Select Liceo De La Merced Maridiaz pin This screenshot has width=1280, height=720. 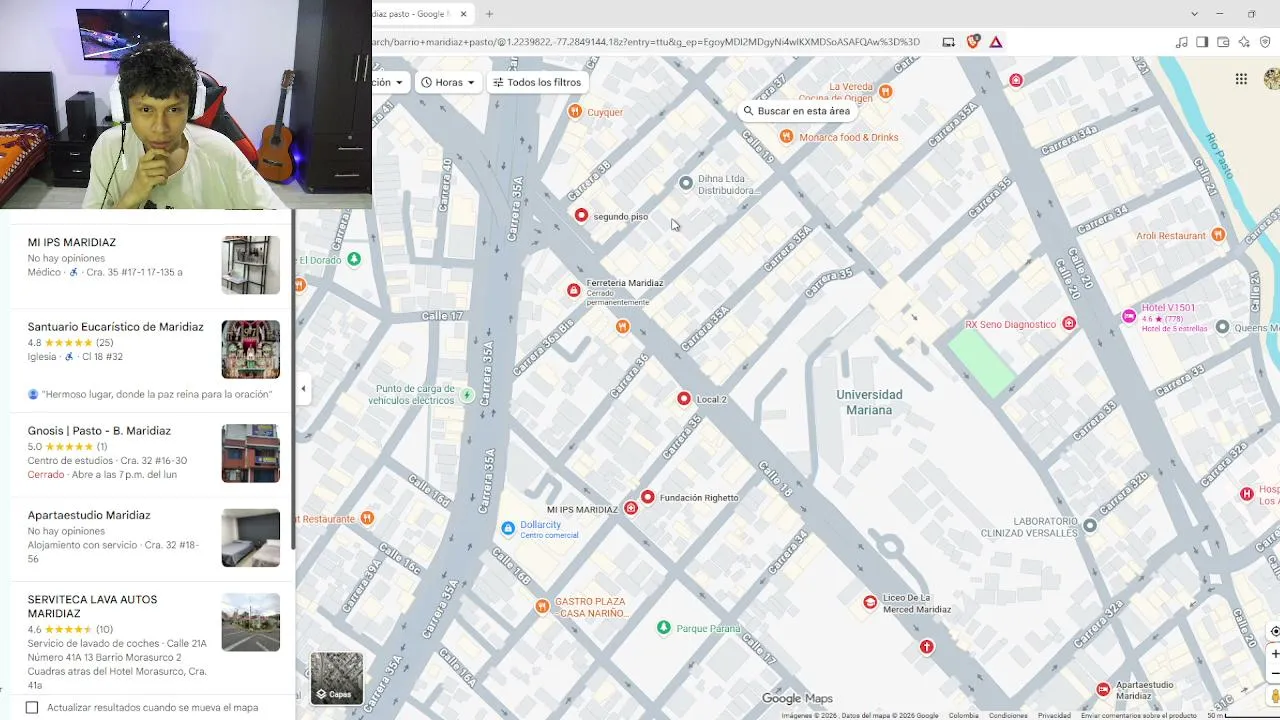tap(870, 602)
